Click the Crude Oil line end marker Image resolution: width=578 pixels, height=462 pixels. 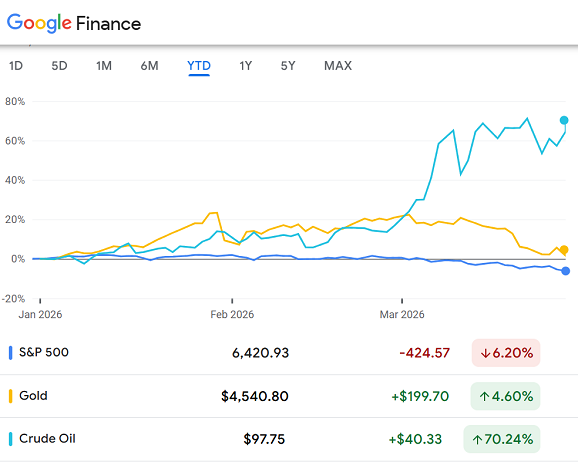pos(564,120)
